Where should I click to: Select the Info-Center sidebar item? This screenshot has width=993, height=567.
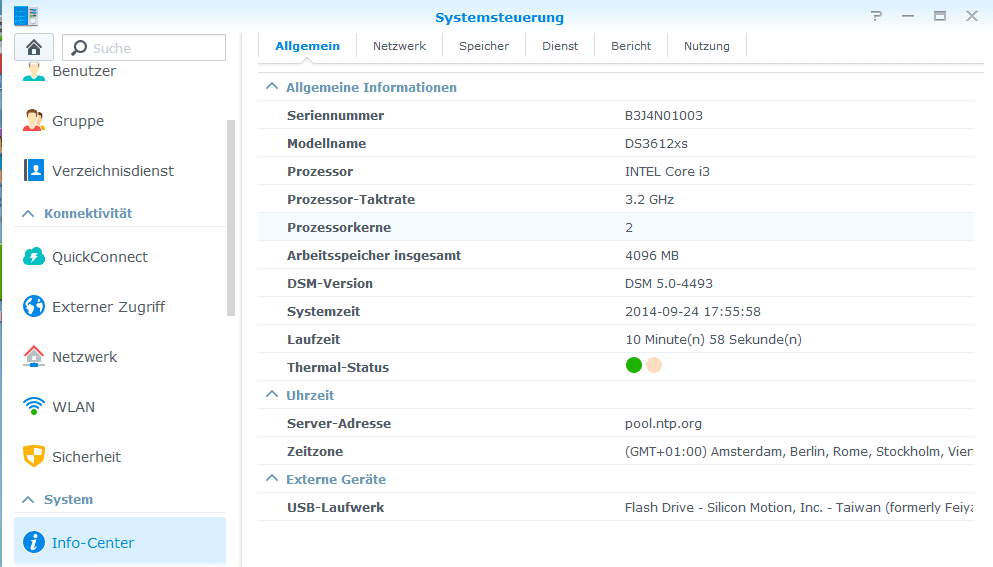pos(120,542)
